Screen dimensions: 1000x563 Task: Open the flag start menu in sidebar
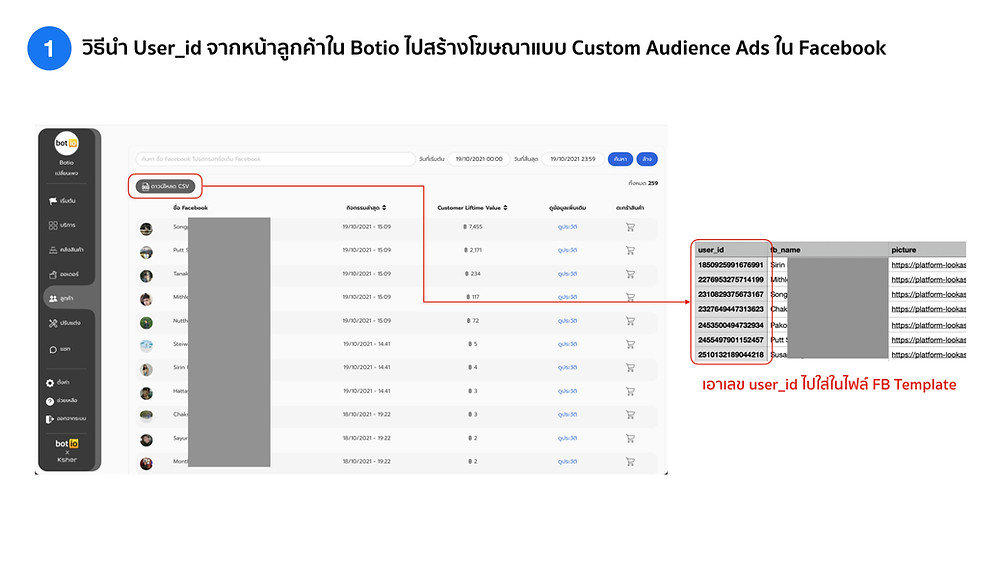[53, 201]
